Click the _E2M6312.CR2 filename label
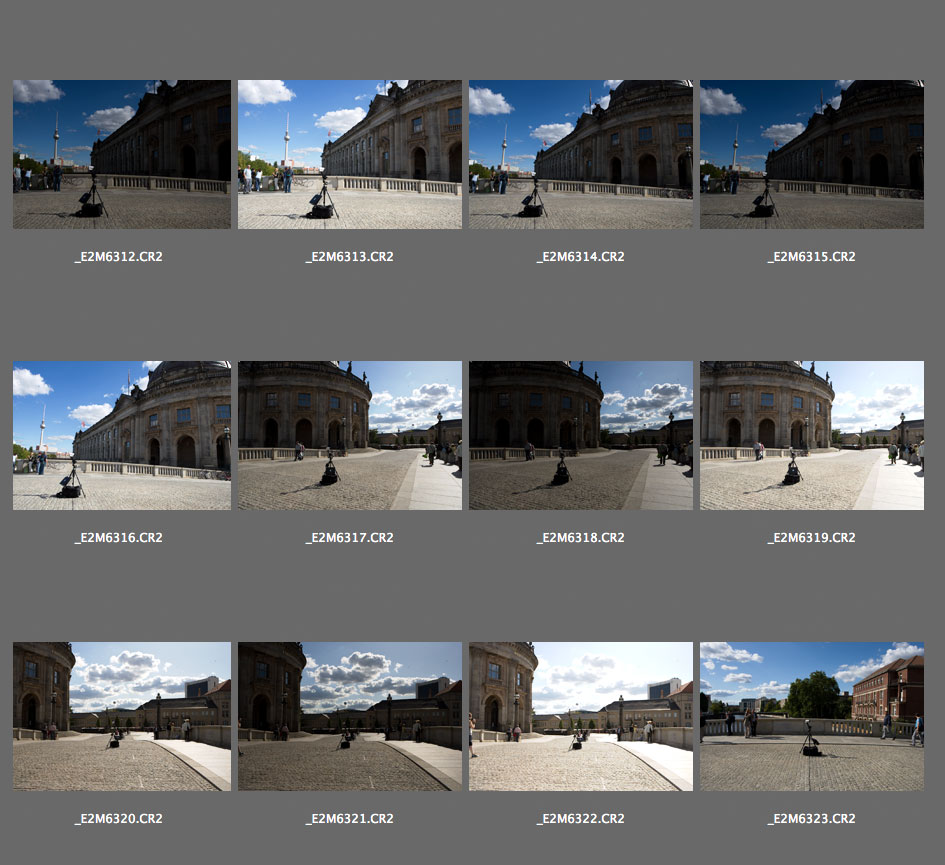The height and width of the screenshot is (865, 945). [x=119, y=257]
